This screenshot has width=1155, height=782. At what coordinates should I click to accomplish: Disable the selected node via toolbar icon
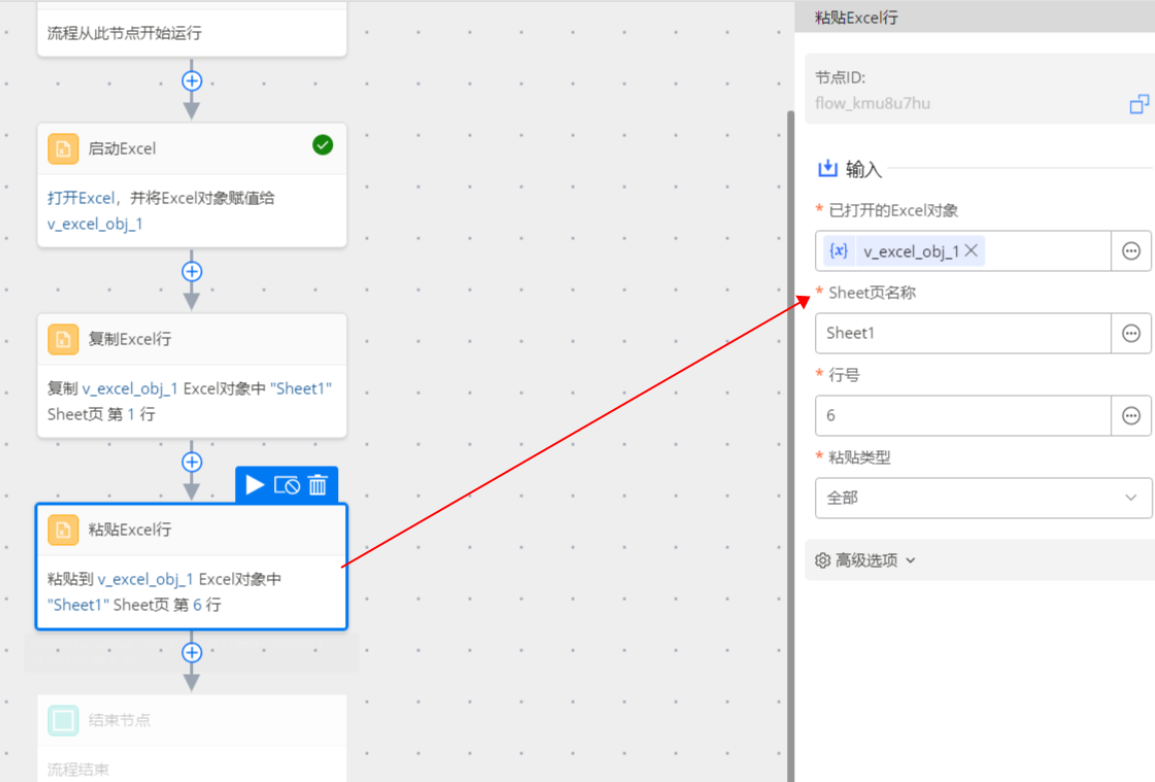tap(287, 485)
